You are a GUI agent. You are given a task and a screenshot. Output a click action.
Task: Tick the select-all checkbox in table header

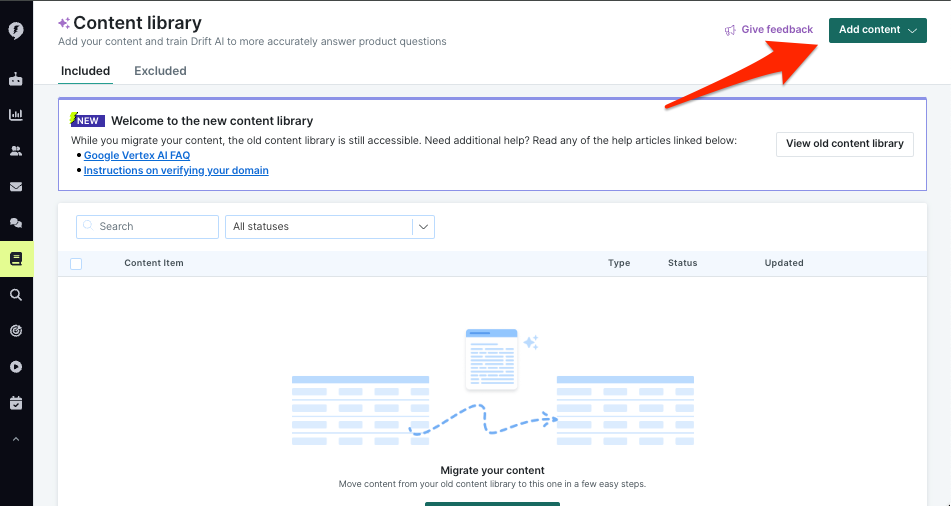point(76,263)
